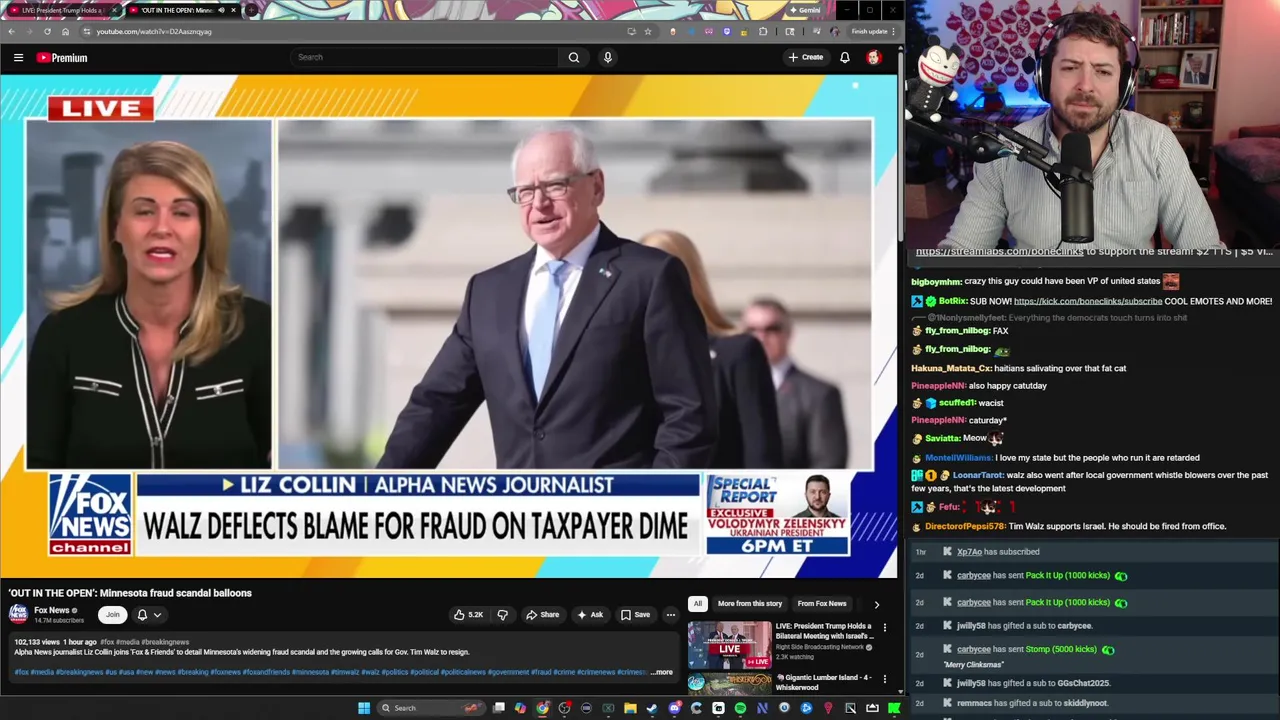Save the video to a playlist

[636, 614]
